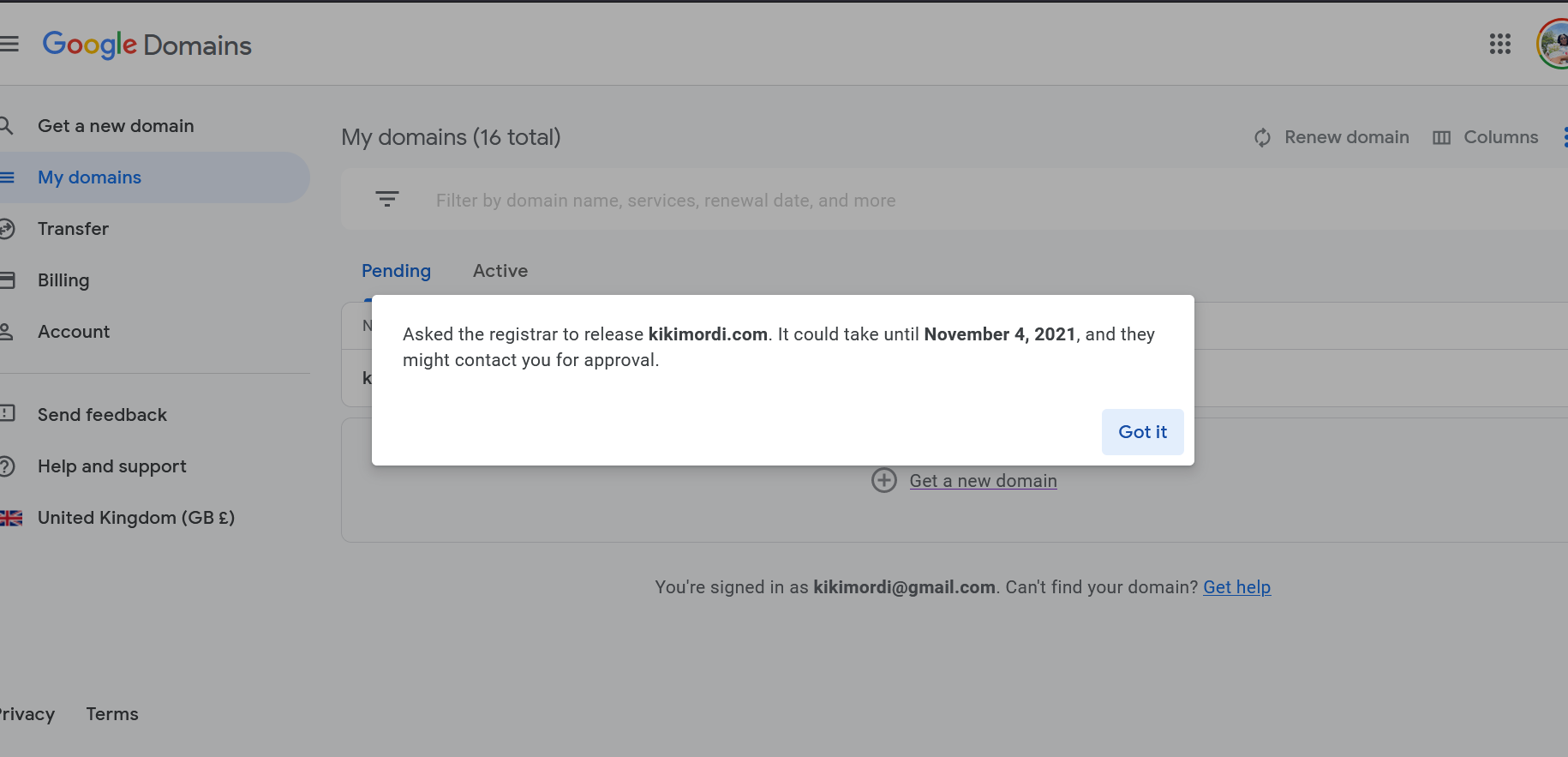Open the account profile avatar
This screenshot has height=757, width=1568.
coord(1553,44)
